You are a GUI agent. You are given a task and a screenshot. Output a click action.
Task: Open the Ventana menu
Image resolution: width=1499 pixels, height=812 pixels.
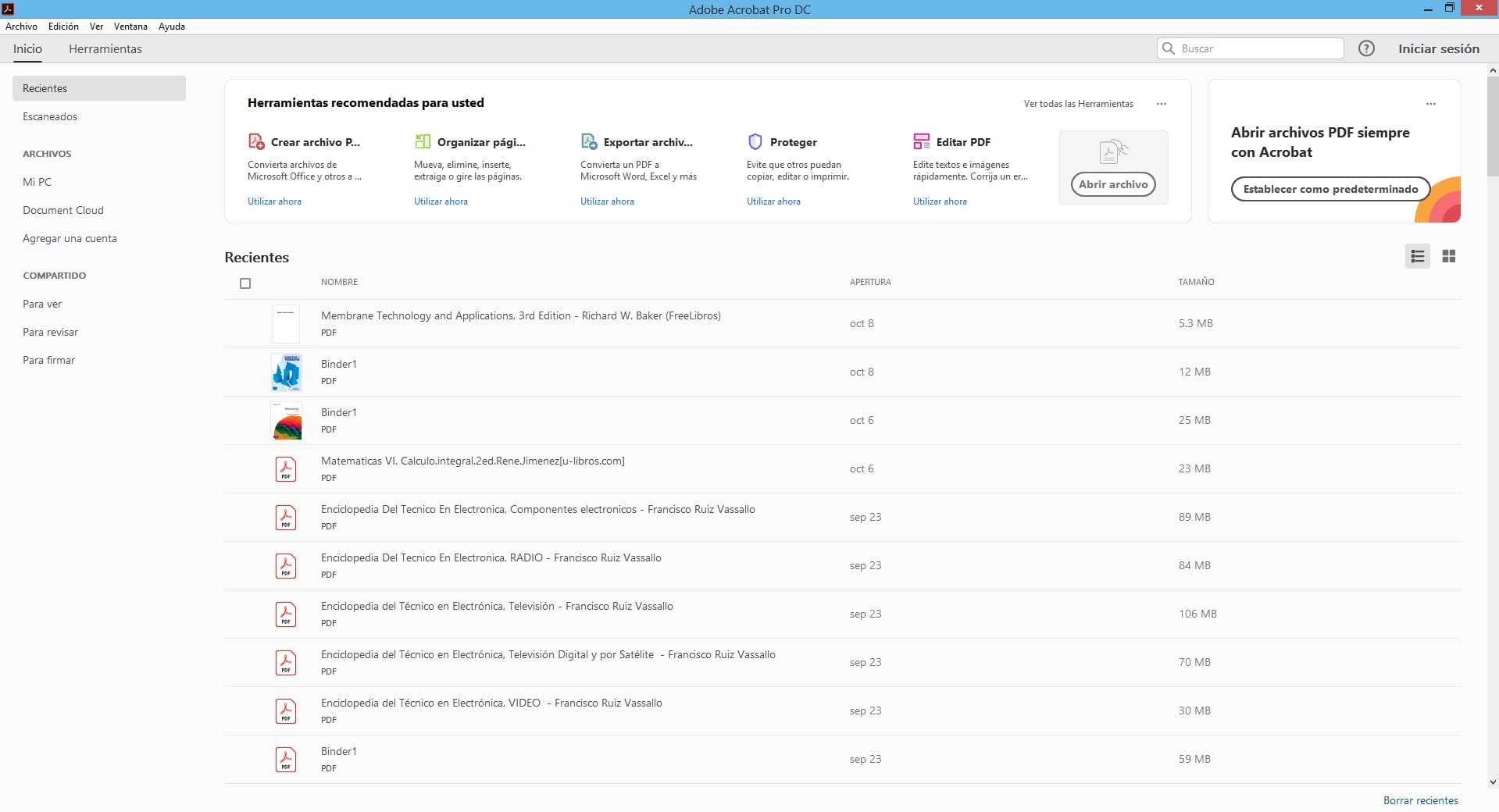point(130,27)
